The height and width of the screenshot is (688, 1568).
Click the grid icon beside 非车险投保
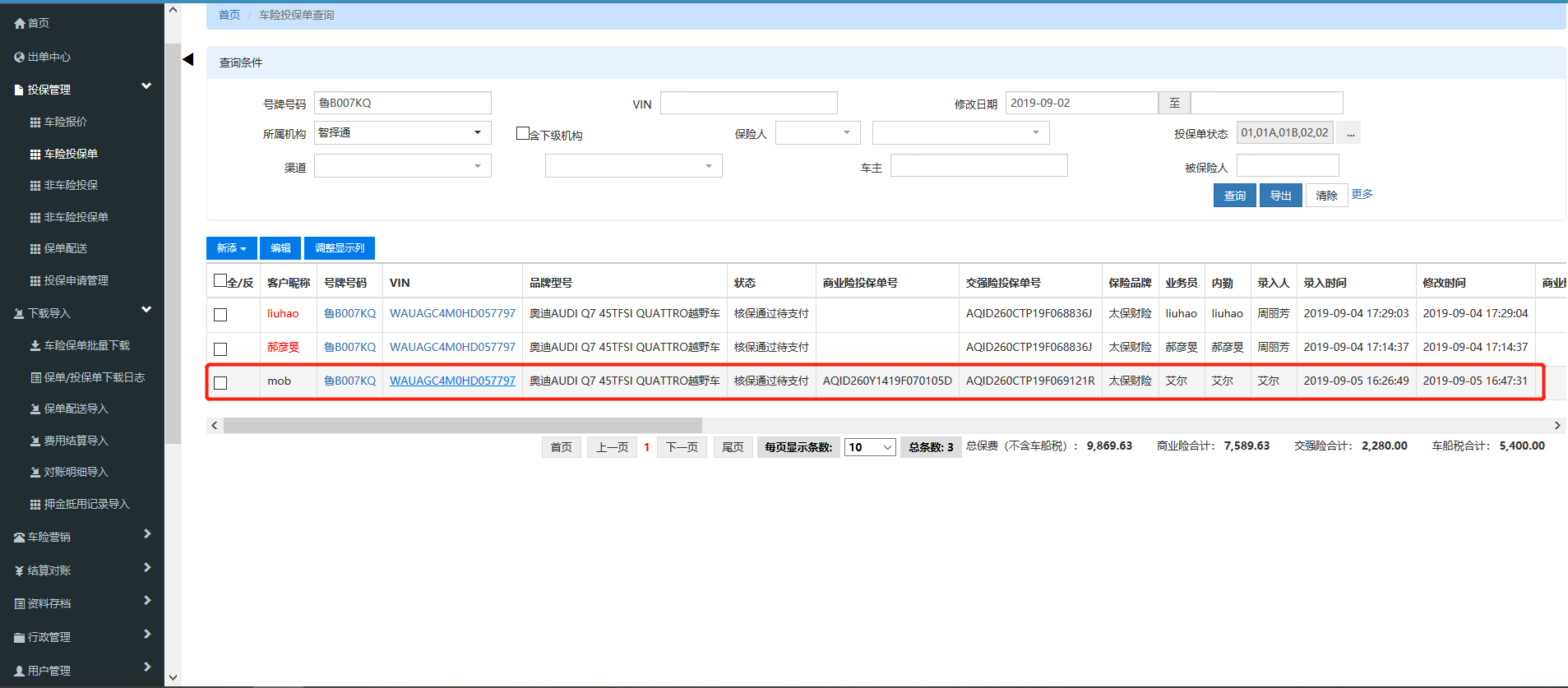35,186
